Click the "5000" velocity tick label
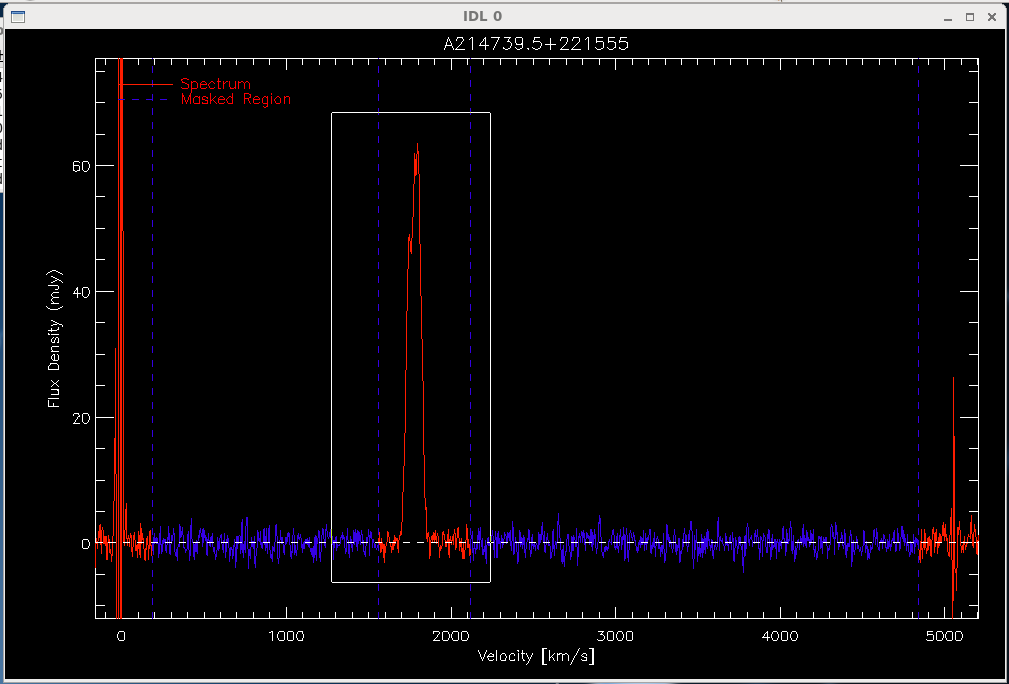Image resolution: width=1009 pixels, height=684 pixels. click(x=945, y=636)
